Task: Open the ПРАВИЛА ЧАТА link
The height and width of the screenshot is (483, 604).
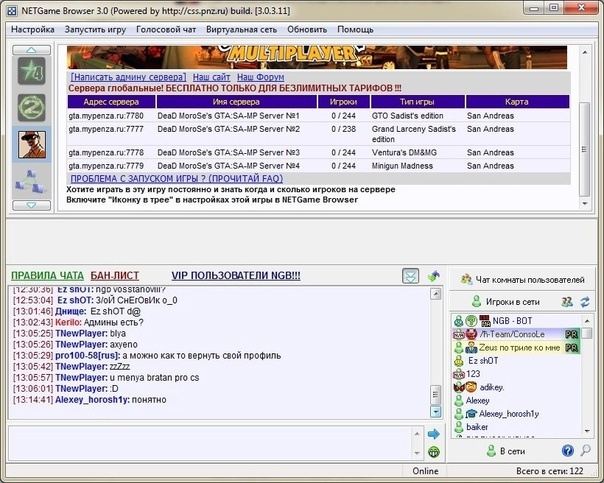Action: (47, 276)
